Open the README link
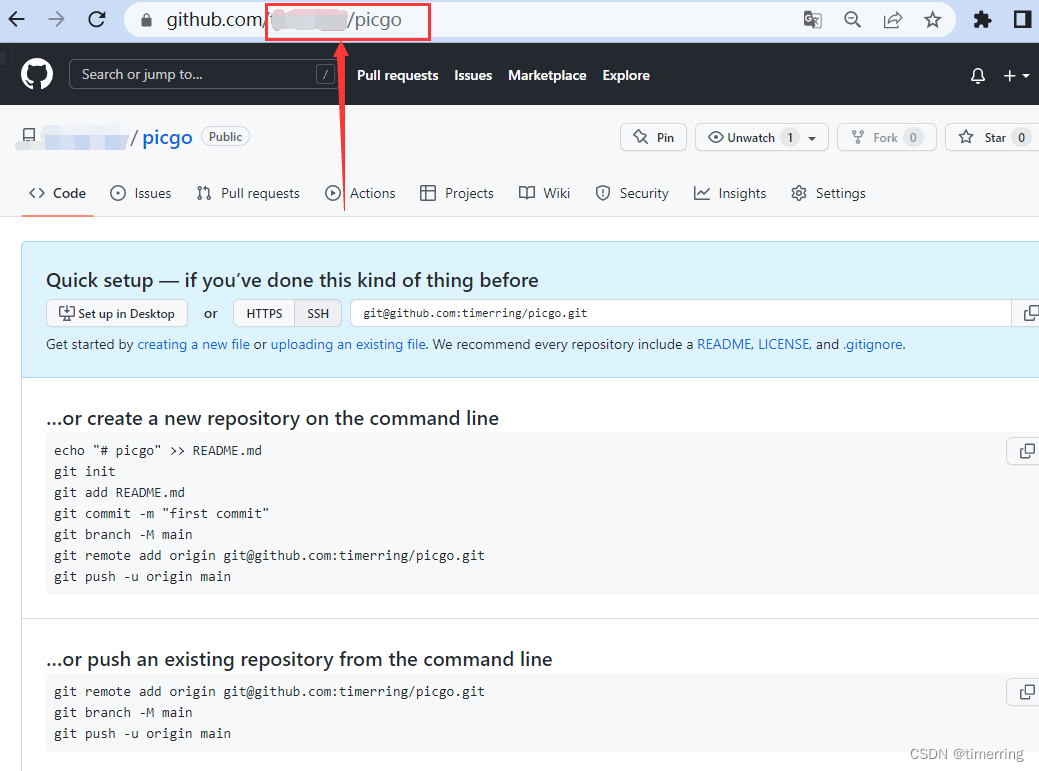 pyautogui.click(x=724, y=344)
